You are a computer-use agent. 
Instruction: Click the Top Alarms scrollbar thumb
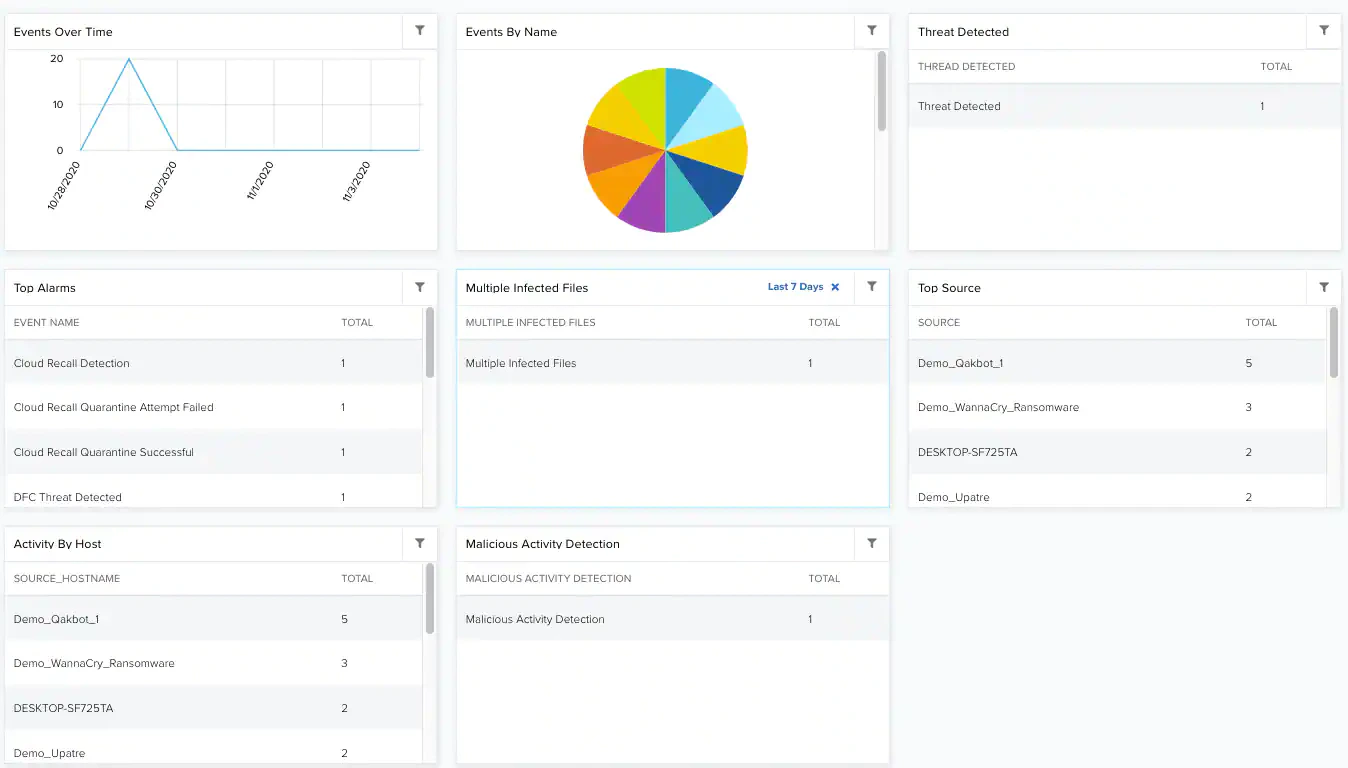430,343
